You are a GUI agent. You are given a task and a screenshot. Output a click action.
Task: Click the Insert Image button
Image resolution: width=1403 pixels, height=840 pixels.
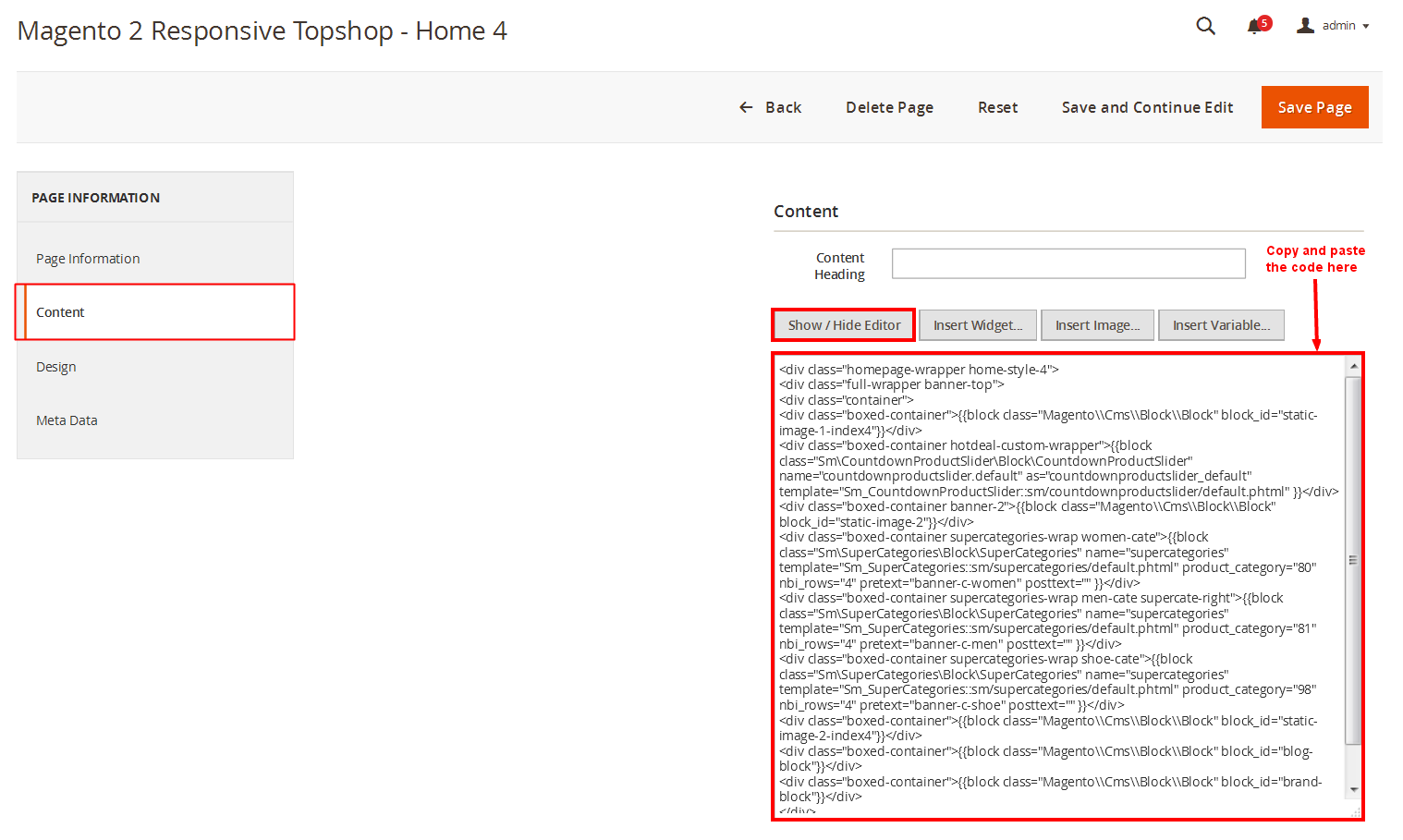pyautogui.click(x=1097, y=325)
